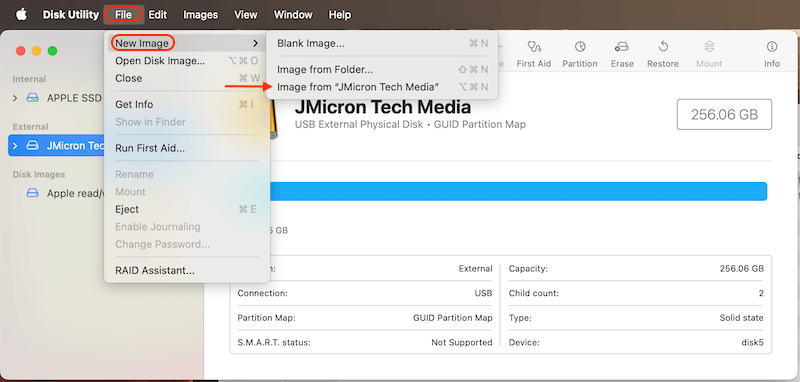Screen dimensions: 800x382
Task: Click the 256.06 GB size box
Action: pos(724,115)
